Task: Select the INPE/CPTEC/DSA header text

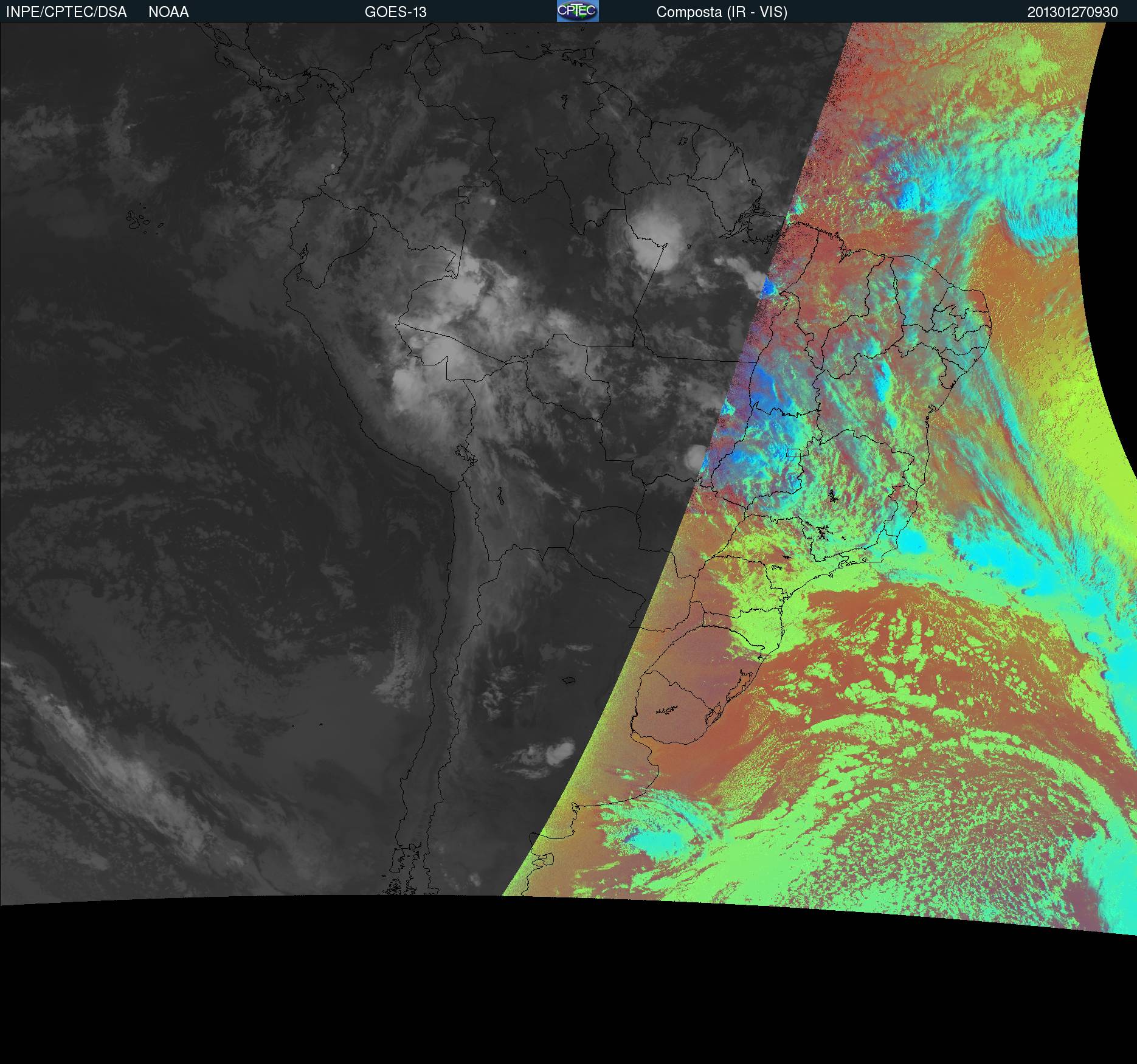Action: click(66, 12)
